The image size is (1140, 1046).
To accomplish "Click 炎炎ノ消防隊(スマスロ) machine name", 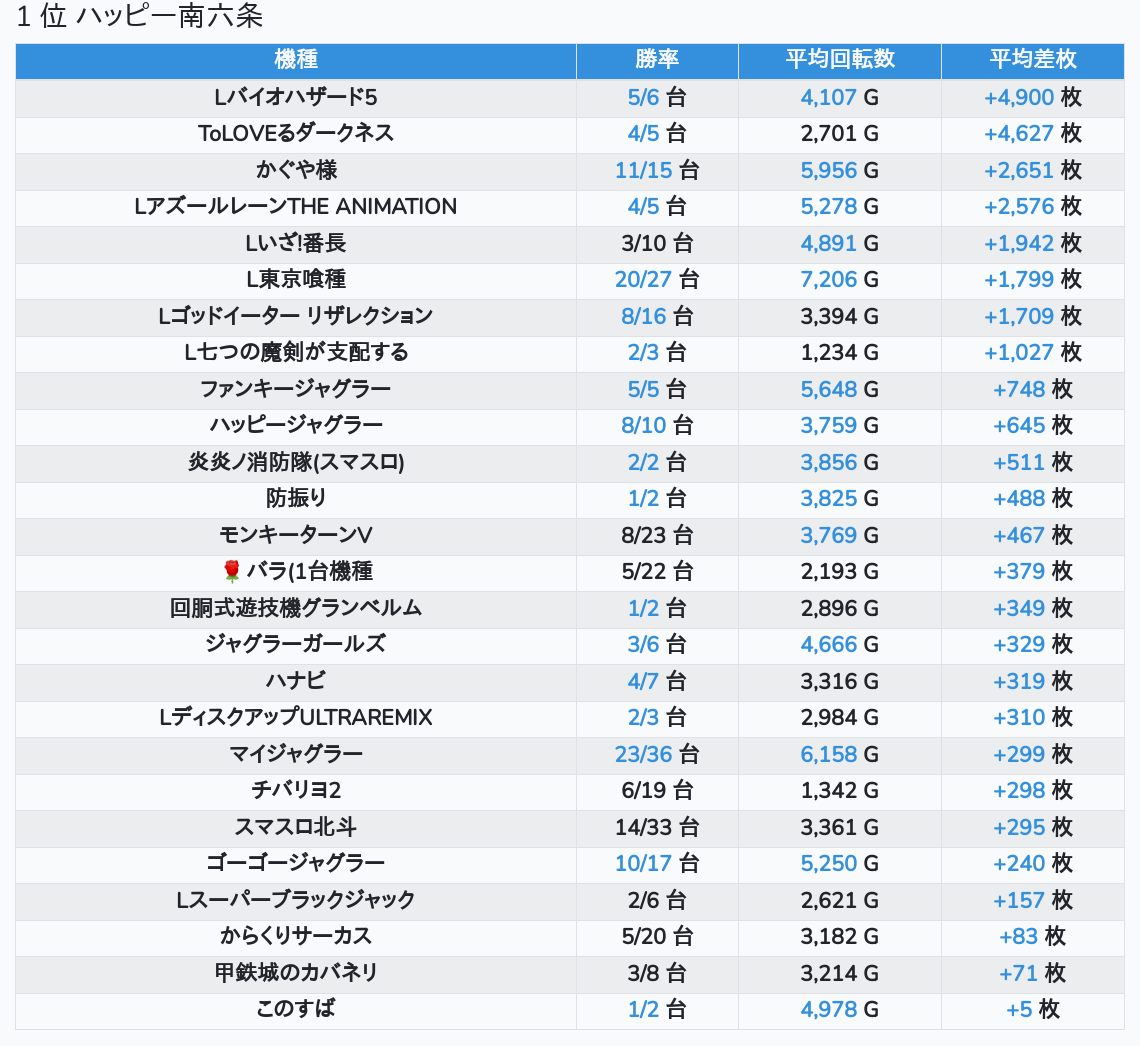I will pyautogui.click(x=296, y=462).
